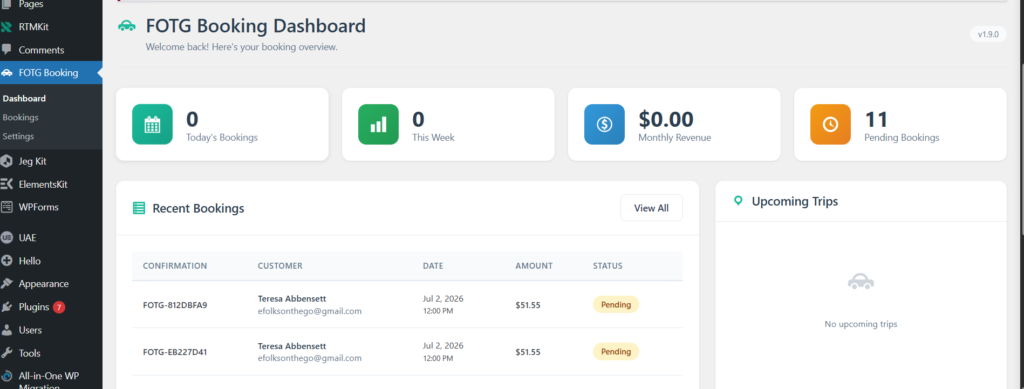
Task: Click the CUSTOMER column header
Action: pyautogui.click(x=280, y=266)
